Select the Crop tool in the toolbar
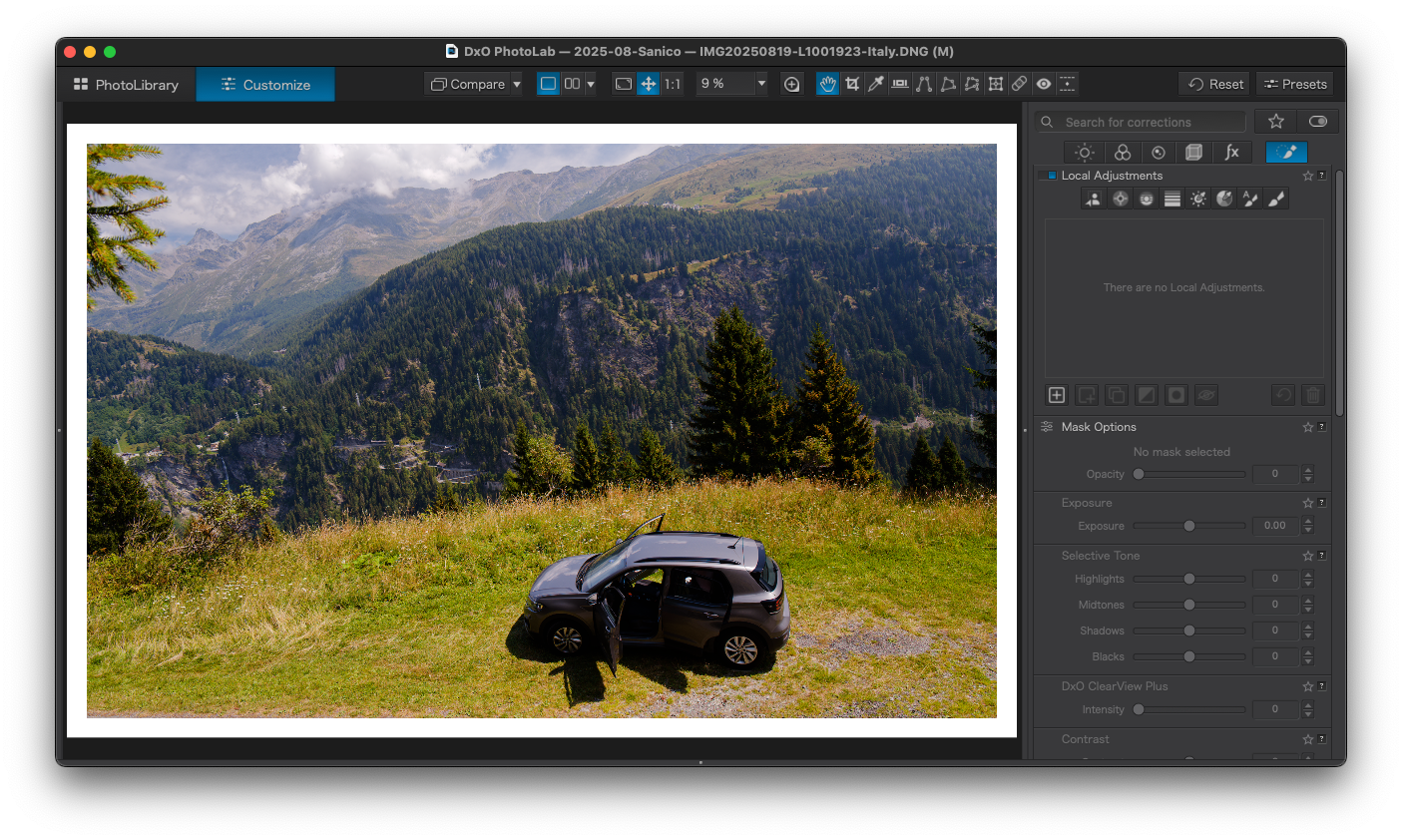The height and width of the screenshot is (840, 1402). click(x=852, y=84)
